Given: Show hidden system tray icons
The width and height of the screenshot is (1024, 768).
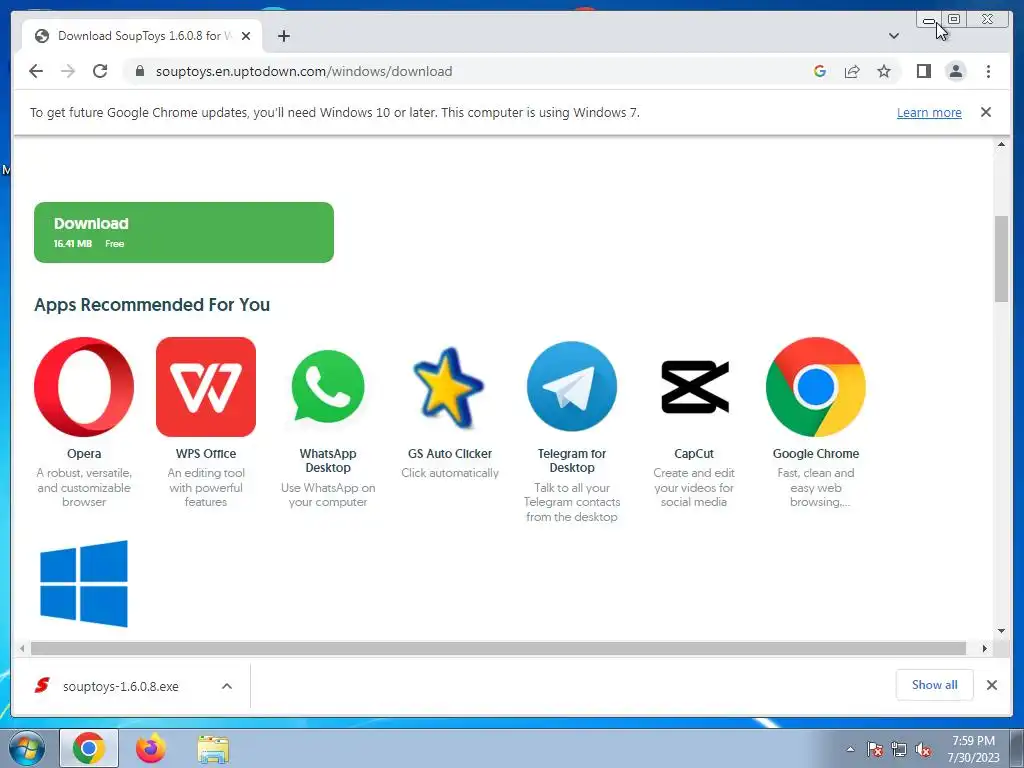Looking at the screenshot, I should point(850,749).
